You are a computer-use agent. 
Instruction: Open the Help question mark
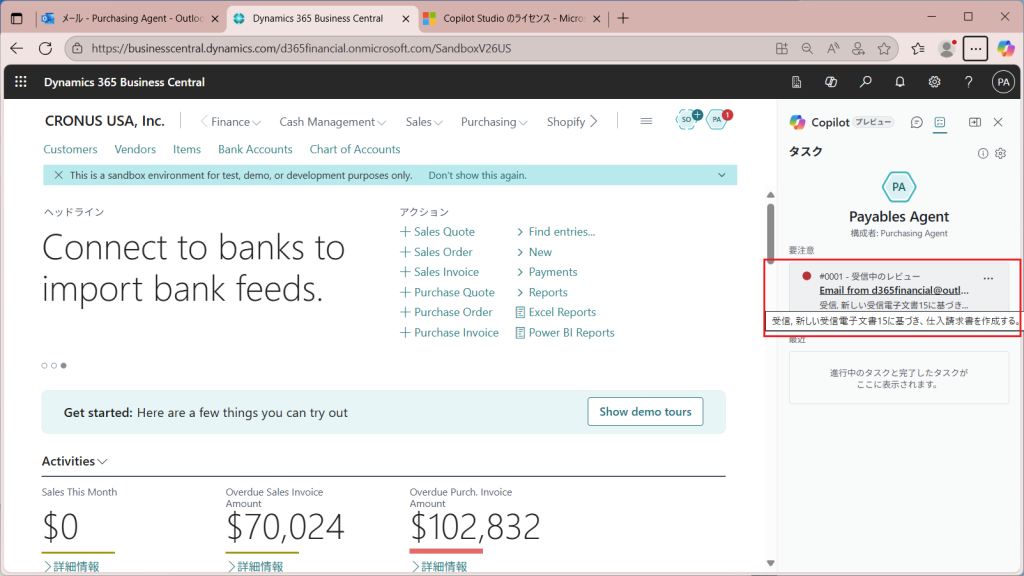pyautogui.click(x=968, y=82)
